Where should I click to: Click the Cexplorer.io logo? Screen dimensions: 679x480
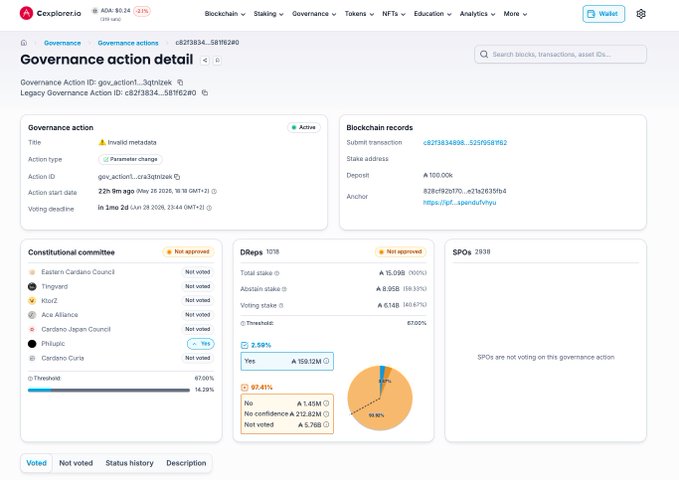pos(50,13)
